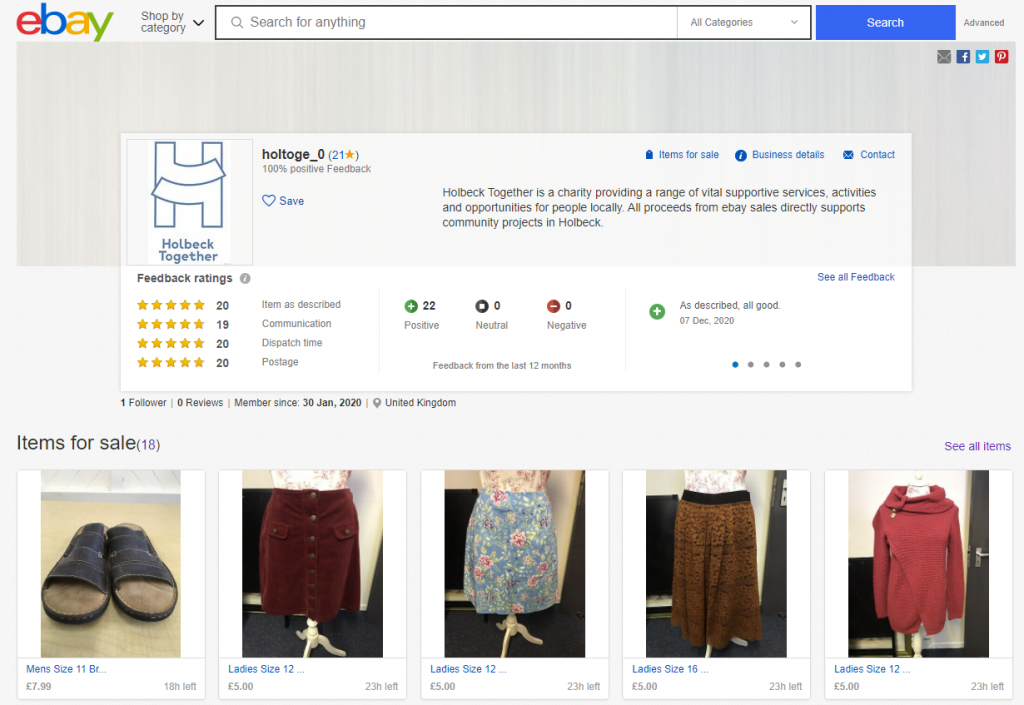Select third feedback carousel dot
Image resolution: width=1024 pixels, height=705 pixels.
[x=767, y=365]
